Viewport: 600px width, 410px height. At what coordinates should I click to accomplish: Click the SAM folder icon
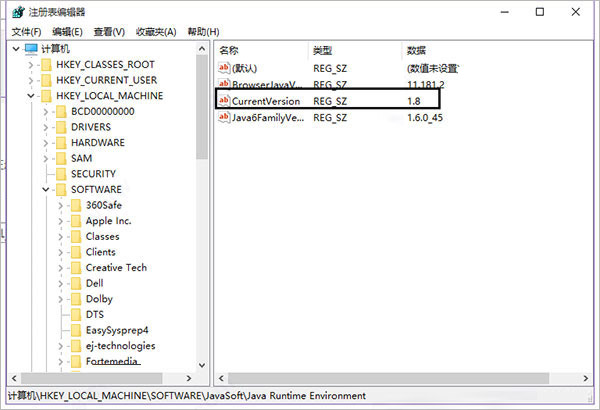tap(61, 158)
